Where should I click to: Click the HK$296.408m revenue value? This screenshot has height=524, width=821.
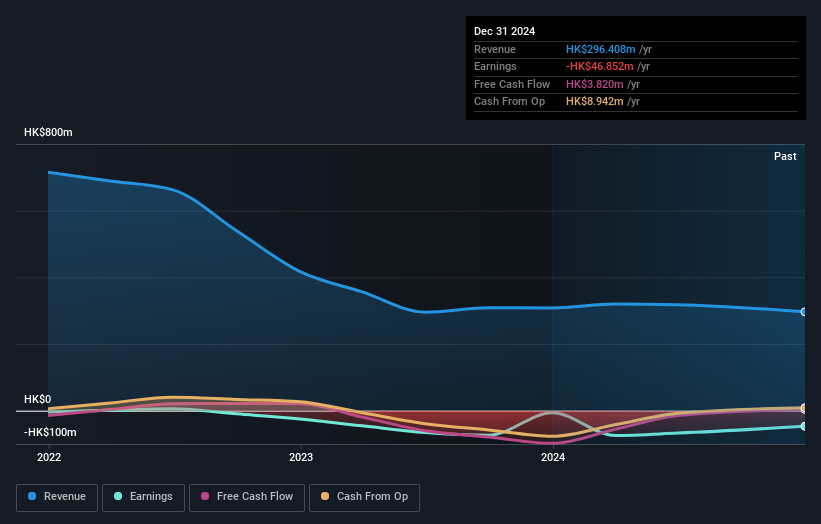601,49
